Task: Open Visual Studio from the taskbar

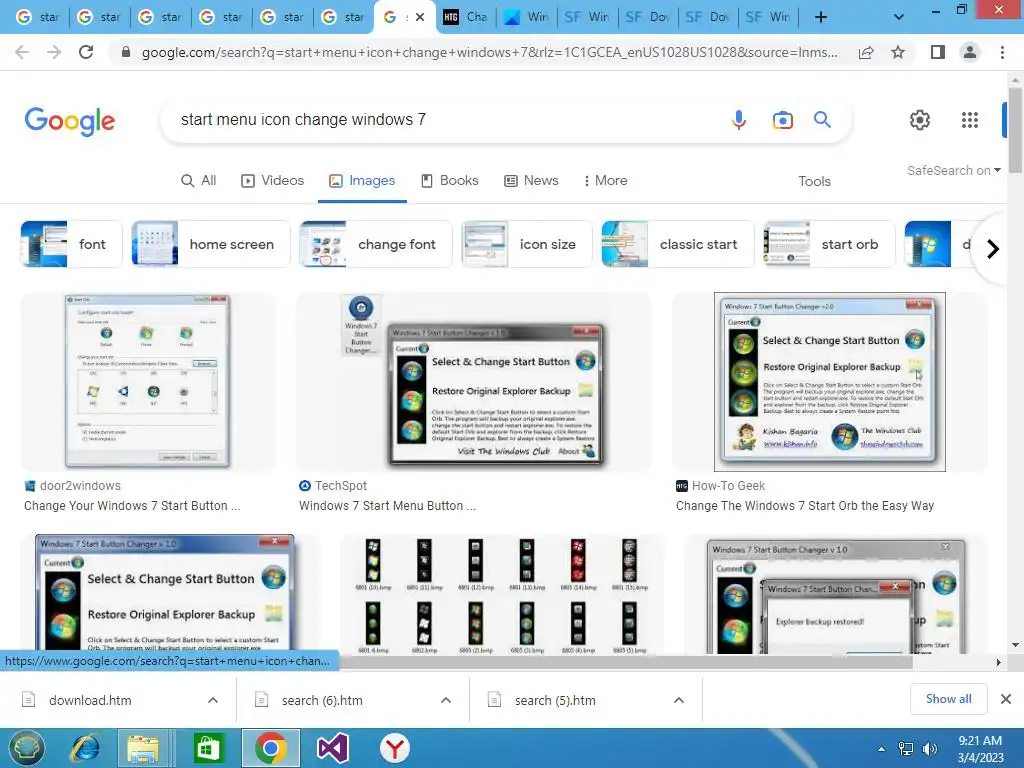Action: tap(332, 748)
